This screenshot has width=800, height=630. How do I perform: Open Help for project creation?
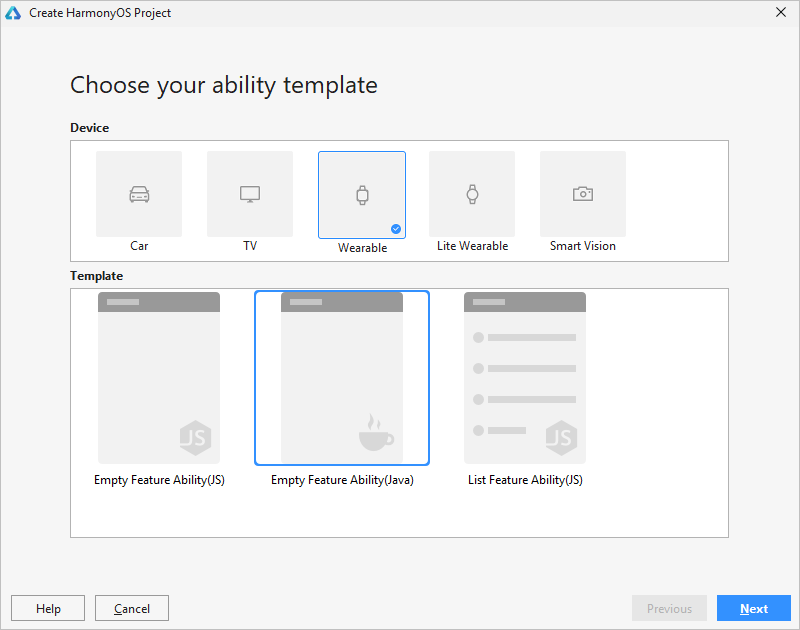[x=48, y=608]
